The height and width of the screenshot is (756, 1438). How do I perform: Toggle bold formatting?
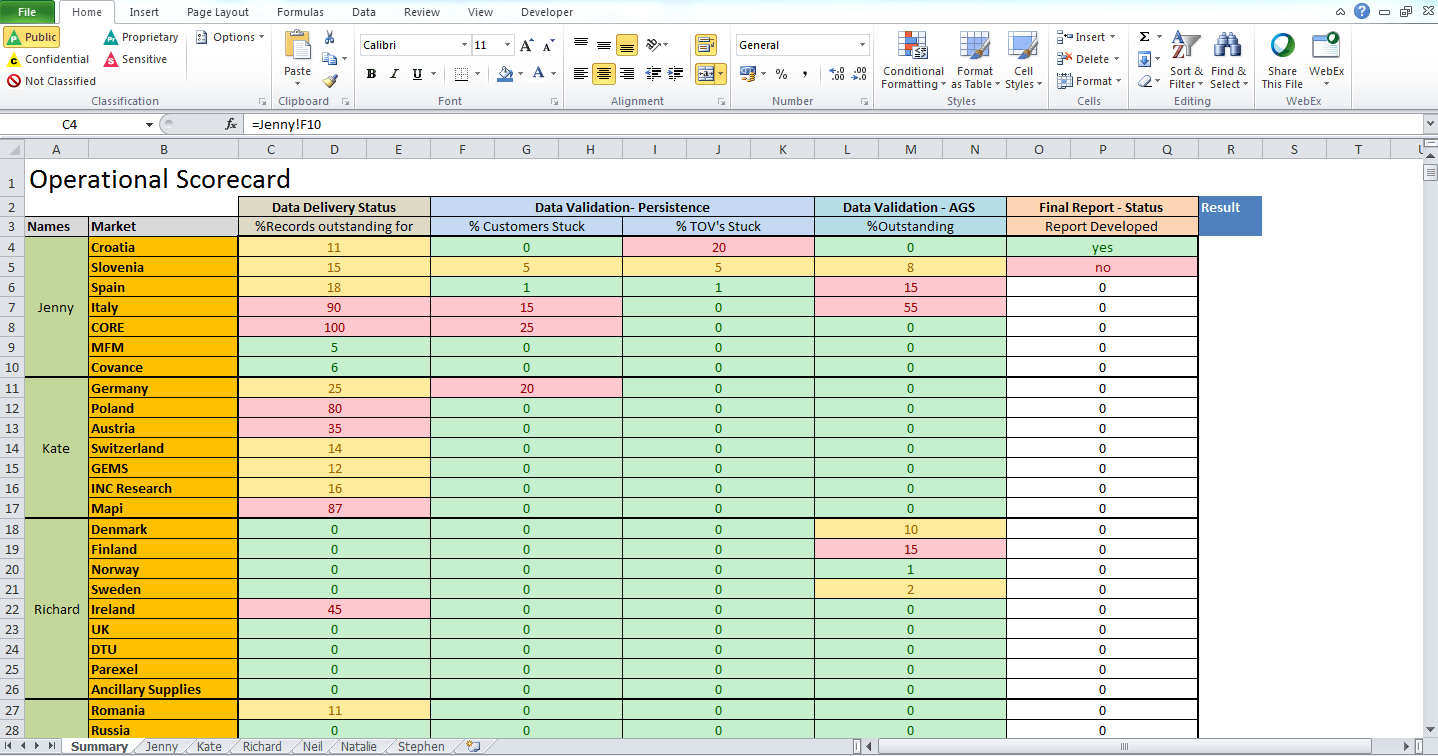point(370,74)
